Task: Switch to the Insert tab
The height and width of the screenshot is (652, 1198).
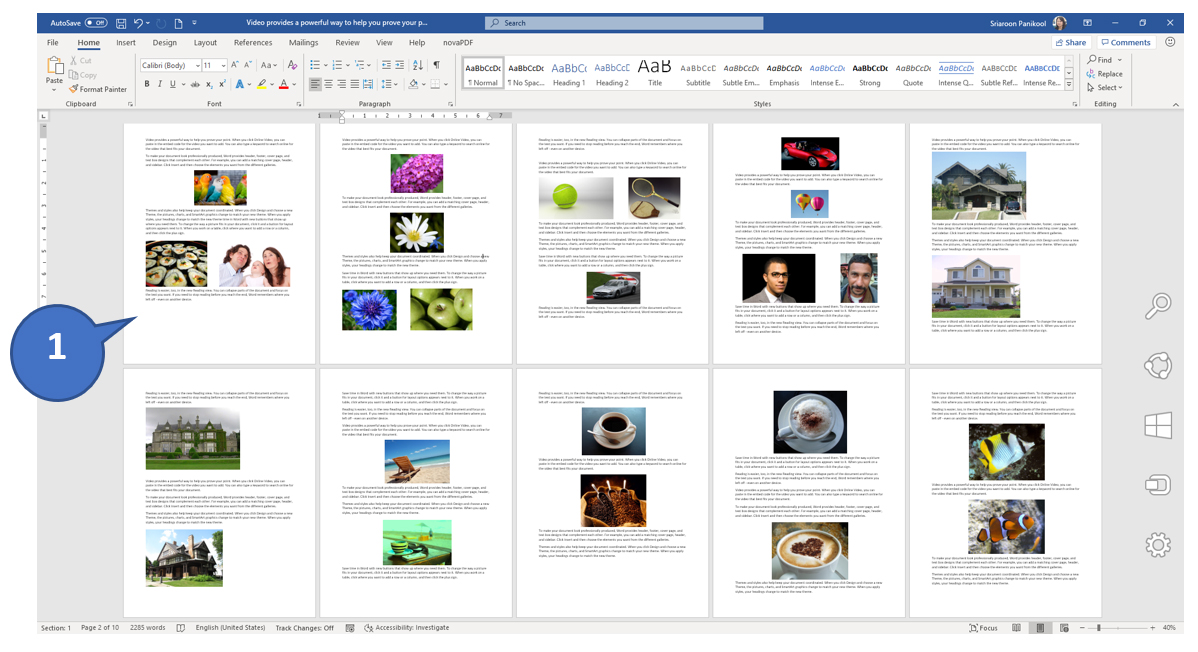Action: (126, 43)
